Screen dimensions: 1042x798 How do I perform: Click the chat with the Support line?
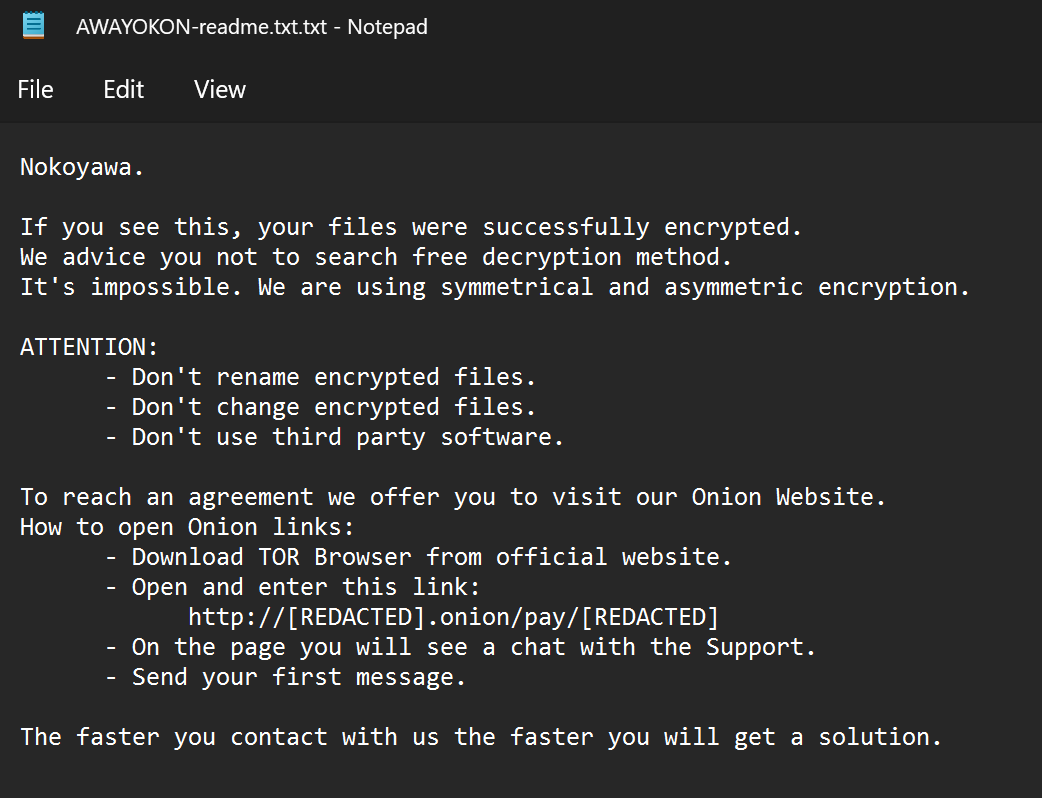[x=474, y=647]
